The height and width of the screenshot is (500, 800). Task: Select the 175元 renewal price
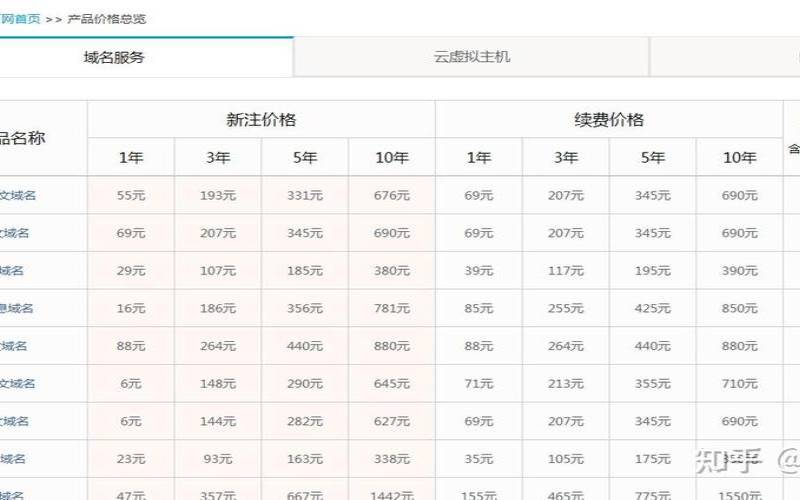point(653,459)
